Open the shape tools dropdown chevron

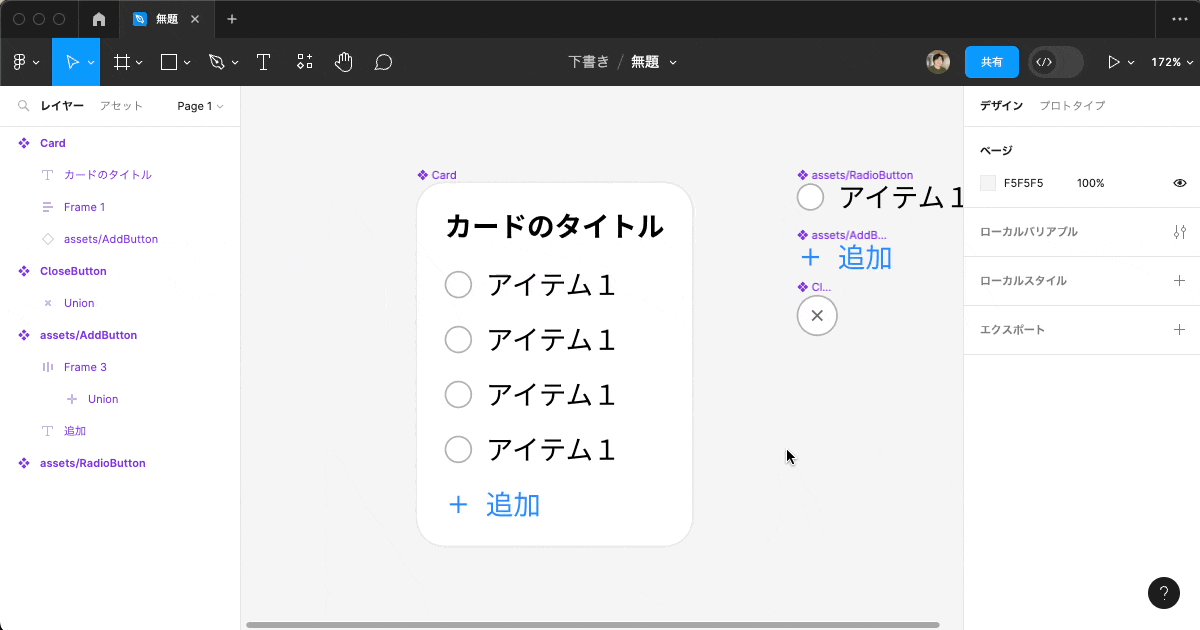(187, 62)
